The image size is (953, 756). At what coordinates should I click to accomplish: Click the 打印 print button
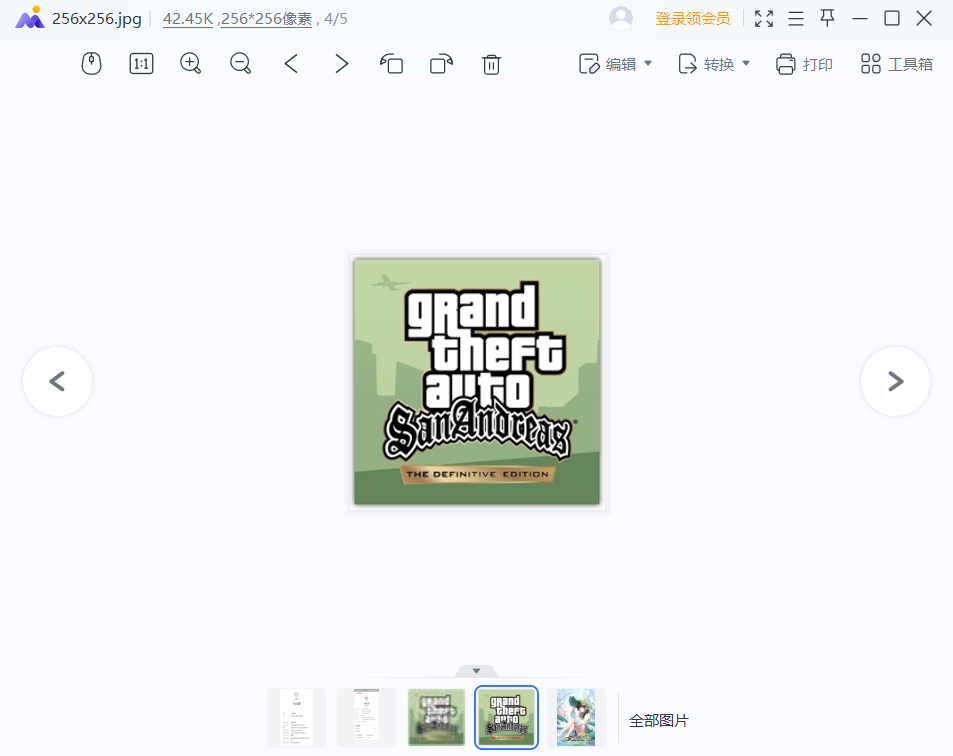(804, 64)
